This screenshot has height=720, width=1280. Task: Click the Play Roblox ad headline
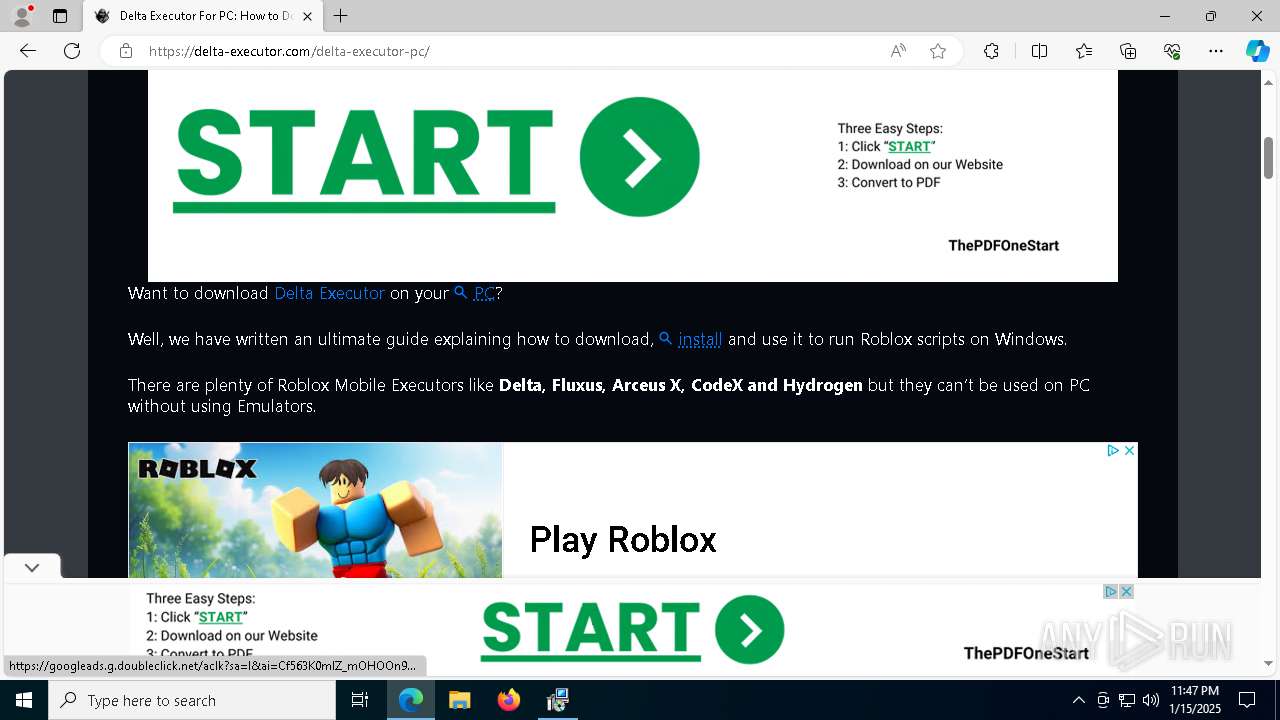click(623, 540)
